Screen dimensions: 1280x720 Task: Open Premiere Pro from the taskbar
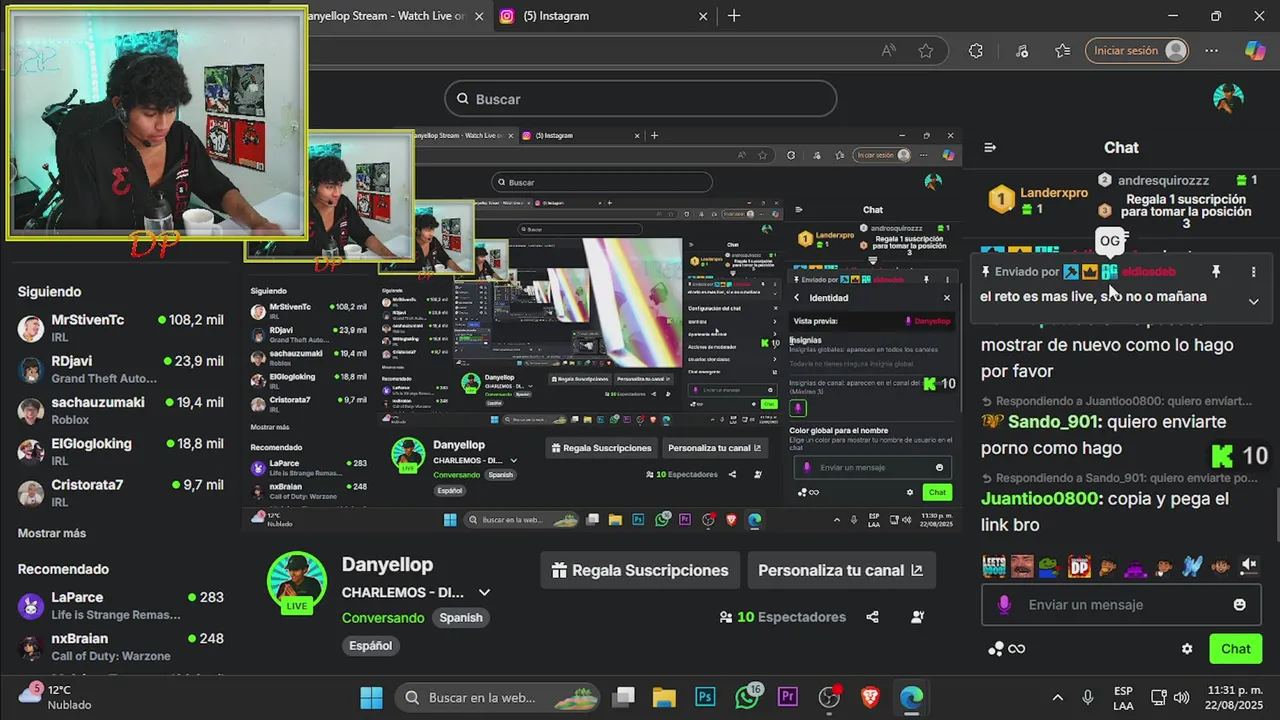point(788,697)
